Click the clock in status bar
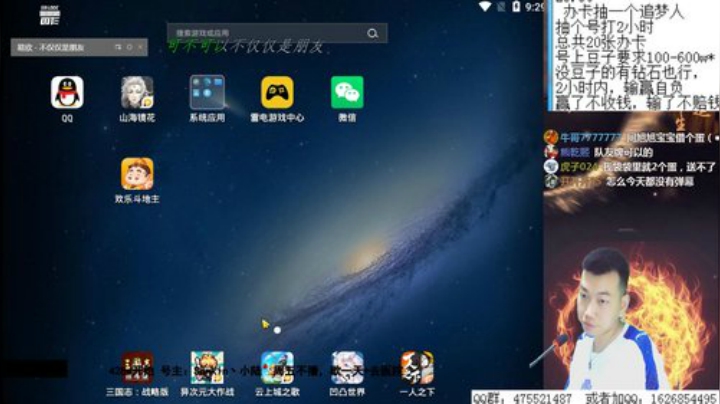 pos(534,6)
